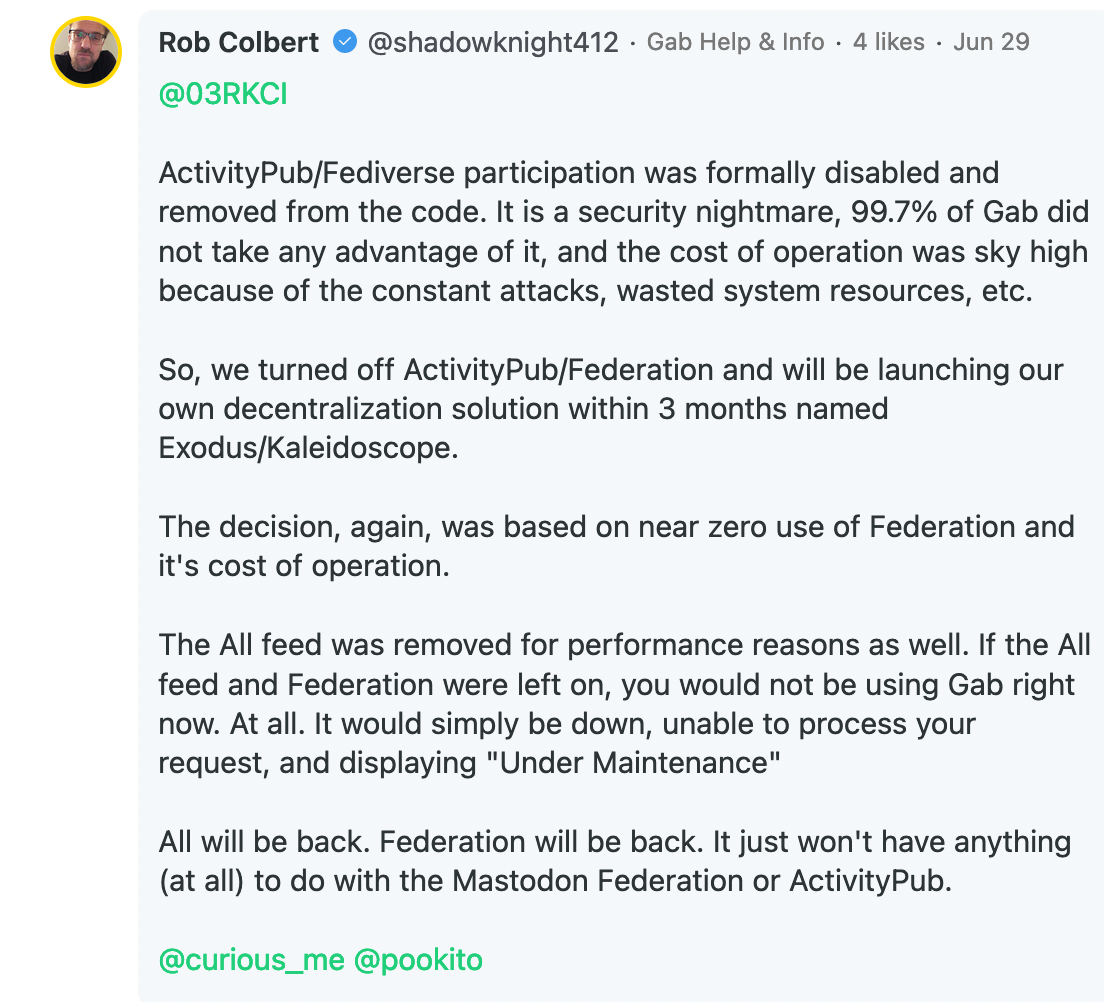View the 4 likes count

(x=889, y=42)
